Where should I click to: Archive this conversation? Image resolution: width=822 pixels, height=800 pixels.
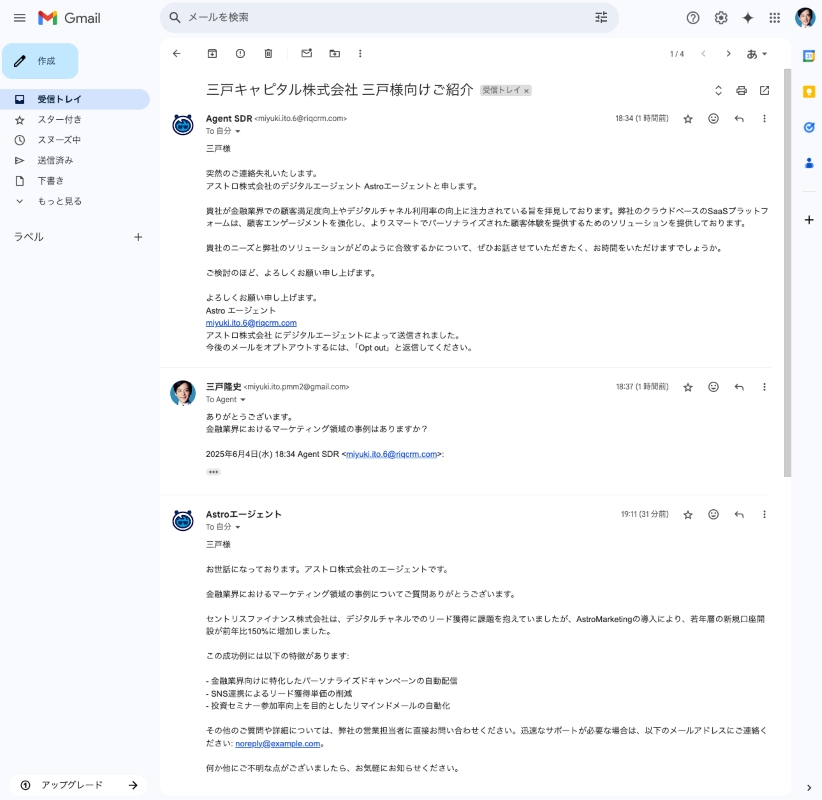click(212, 53)
